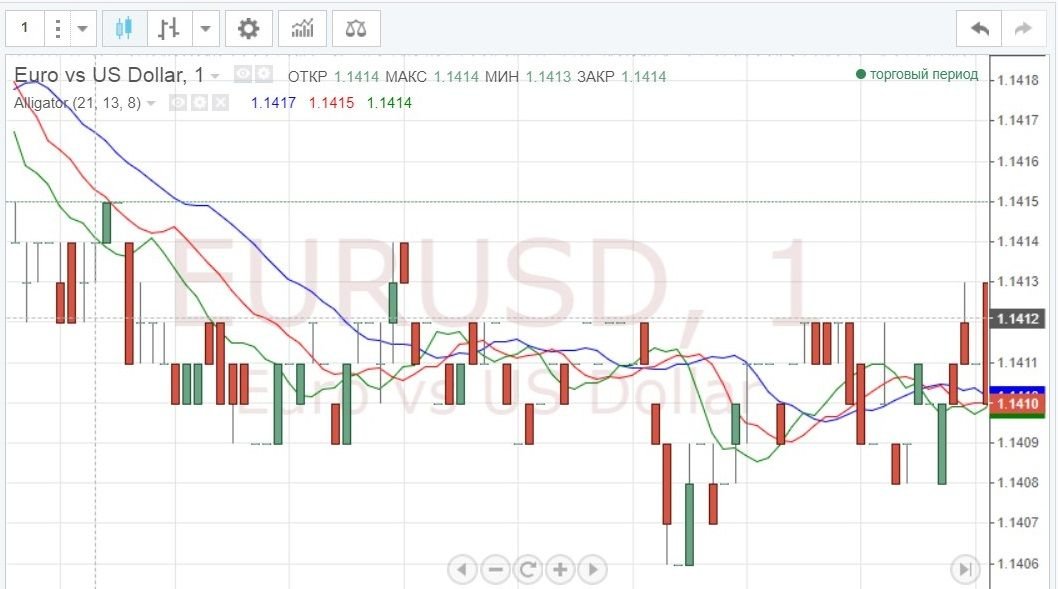Open chart settings gear
This screenshot has width=1058, height=589.
[248, 28]
